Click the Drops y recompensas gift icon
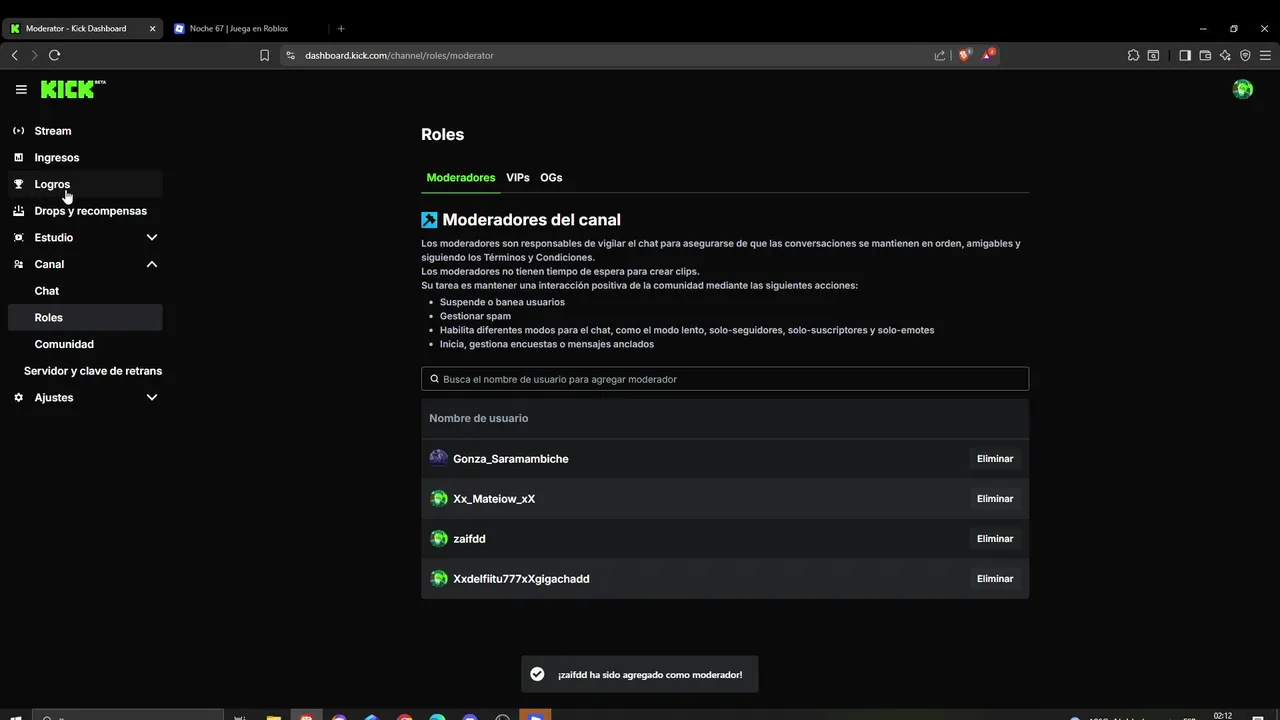Screen dimensions: 1280x720 [x=18, y=211]
